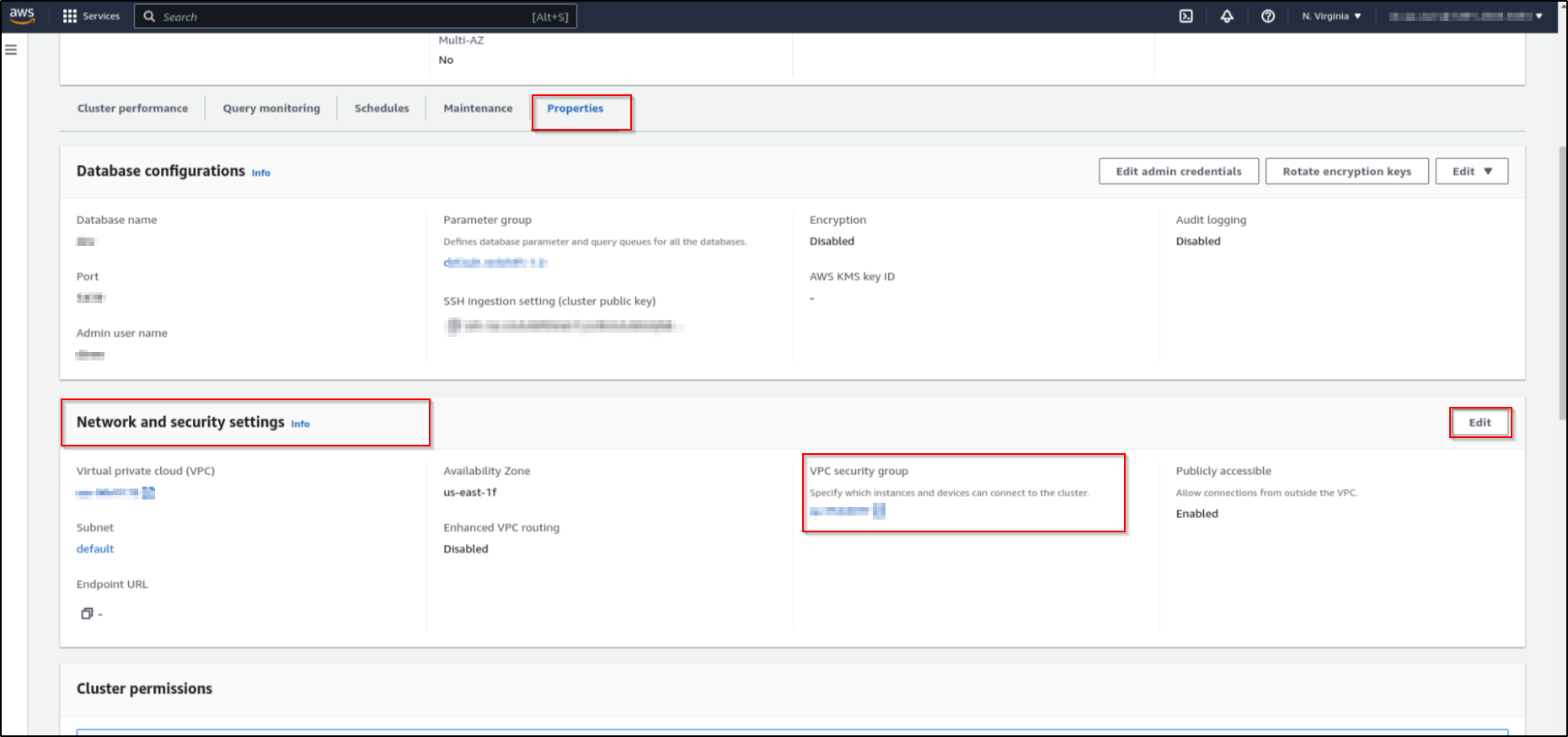
Task: Open the notifications bell
Action: [x=1227, y=16]
